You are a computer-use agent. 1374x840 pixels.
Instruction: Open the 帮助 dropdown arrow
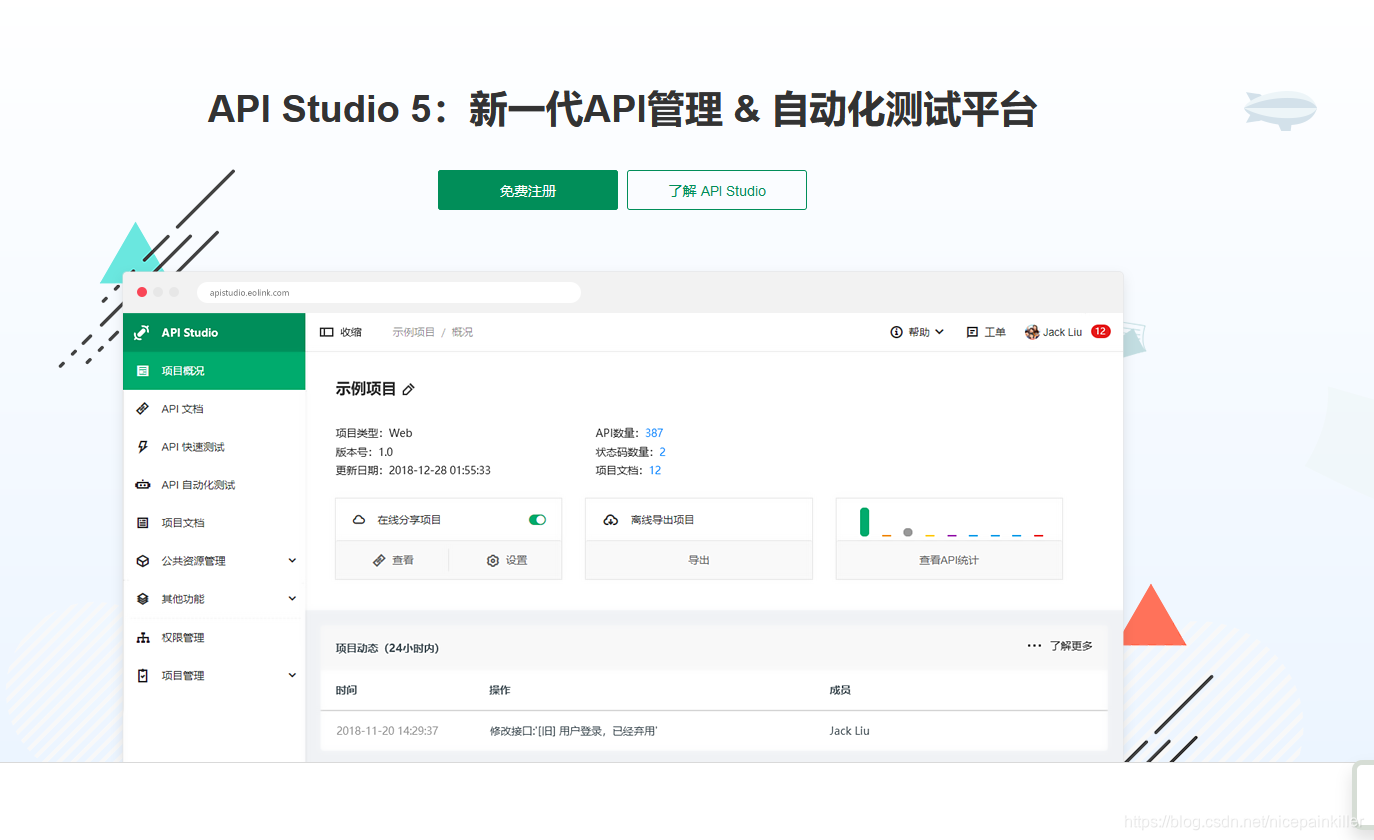pyautogui.click(x=939, y=332)
